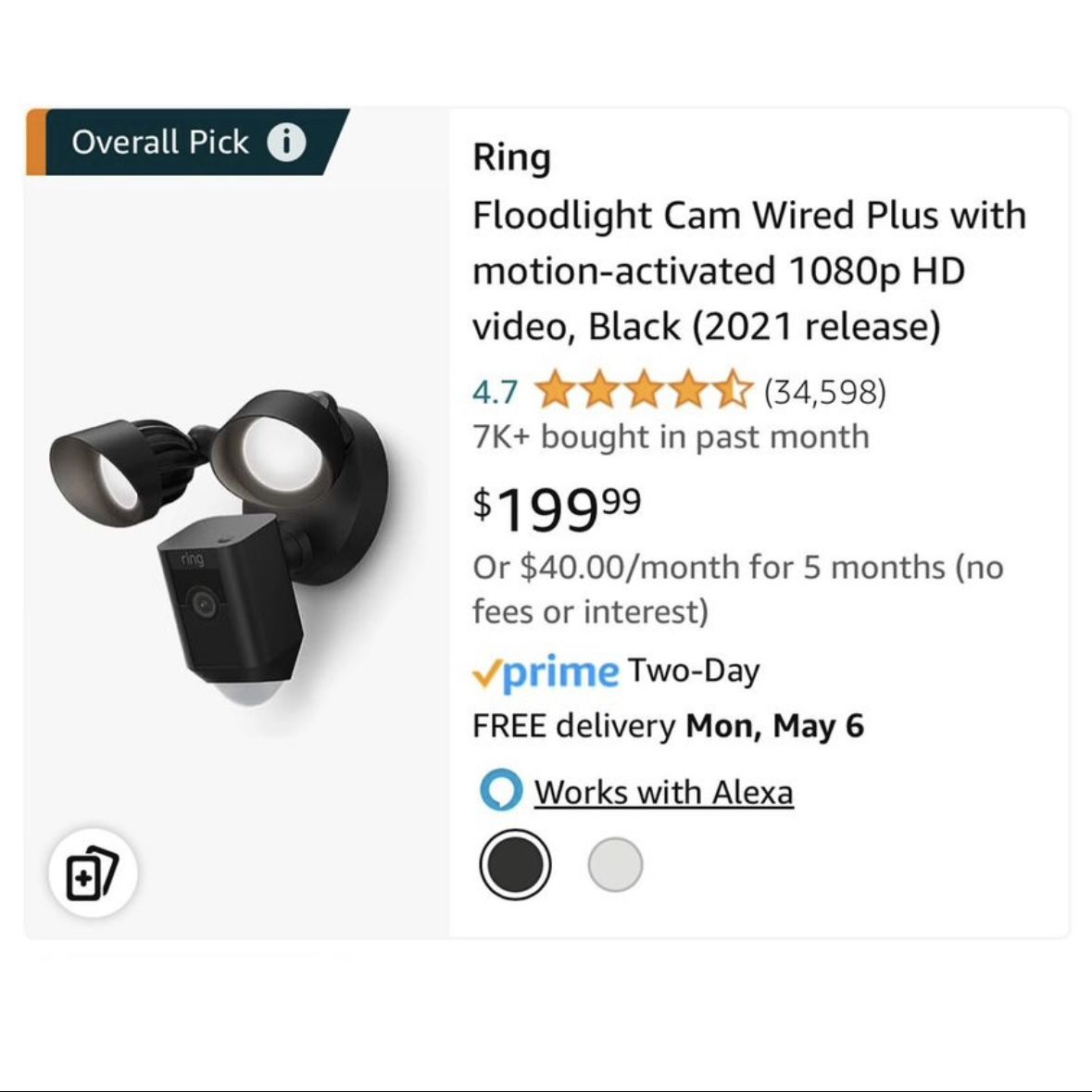Image resolution: width=1092 pixels, height=1092 pixels.
Task: Click the info circle next to Overall Pick
Action: [288, 143]
